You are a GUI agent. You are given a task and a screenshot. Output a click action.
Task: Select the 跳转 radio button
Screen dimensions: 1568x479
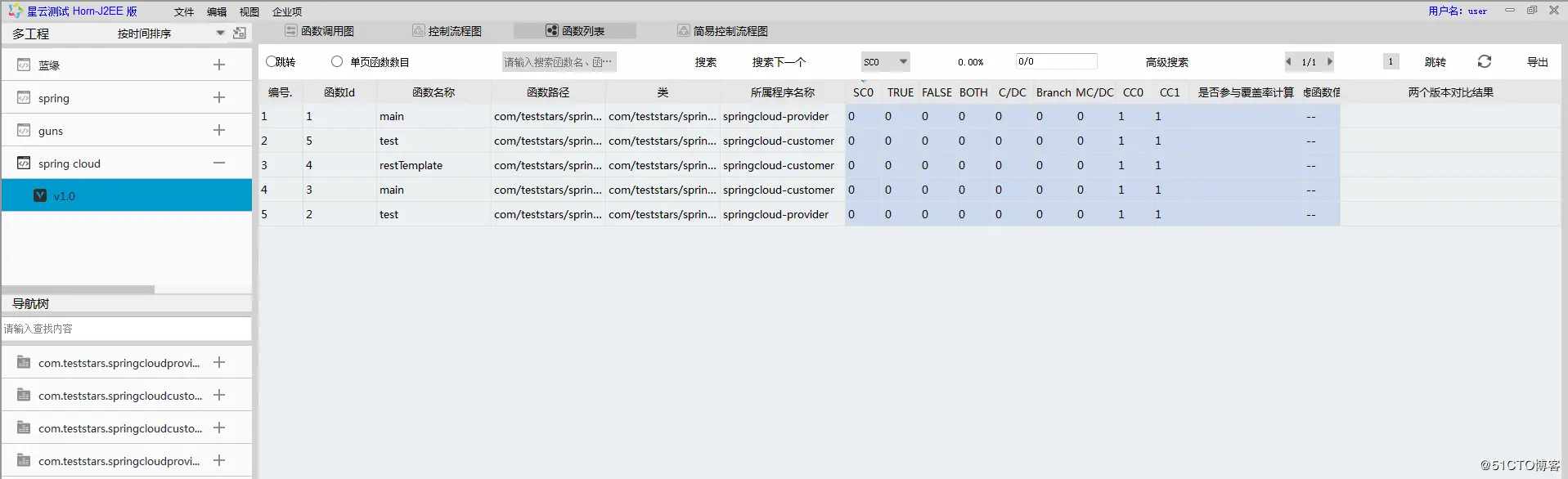point(271,61)
